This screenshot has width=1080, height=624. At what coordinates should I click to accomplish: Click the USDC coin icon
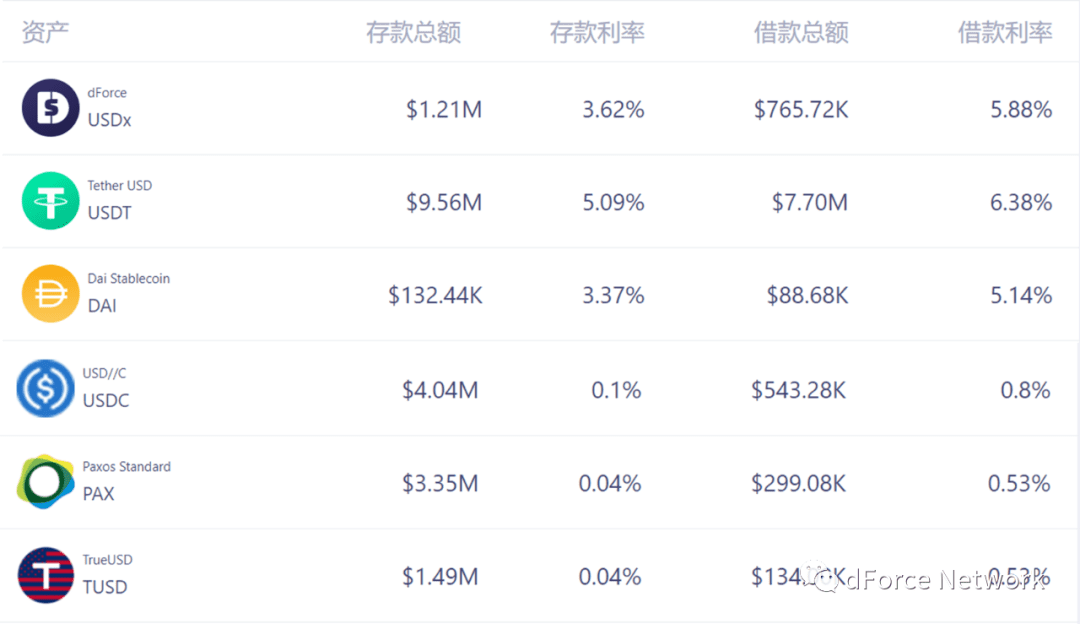pyautogui.click(x=45, y=388)
